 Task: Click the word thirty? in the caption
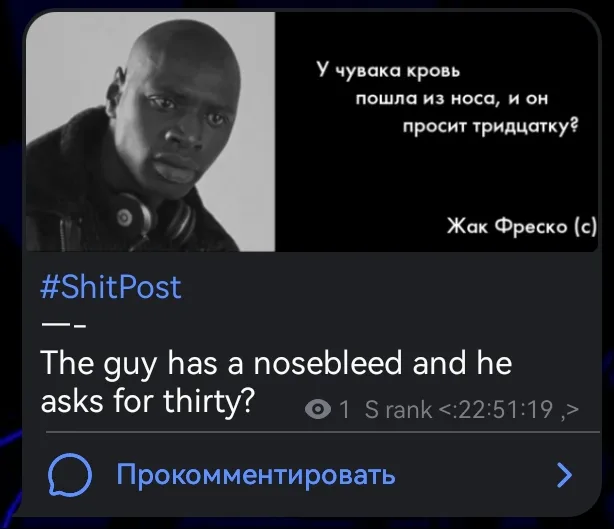click(x=209, y=401)
